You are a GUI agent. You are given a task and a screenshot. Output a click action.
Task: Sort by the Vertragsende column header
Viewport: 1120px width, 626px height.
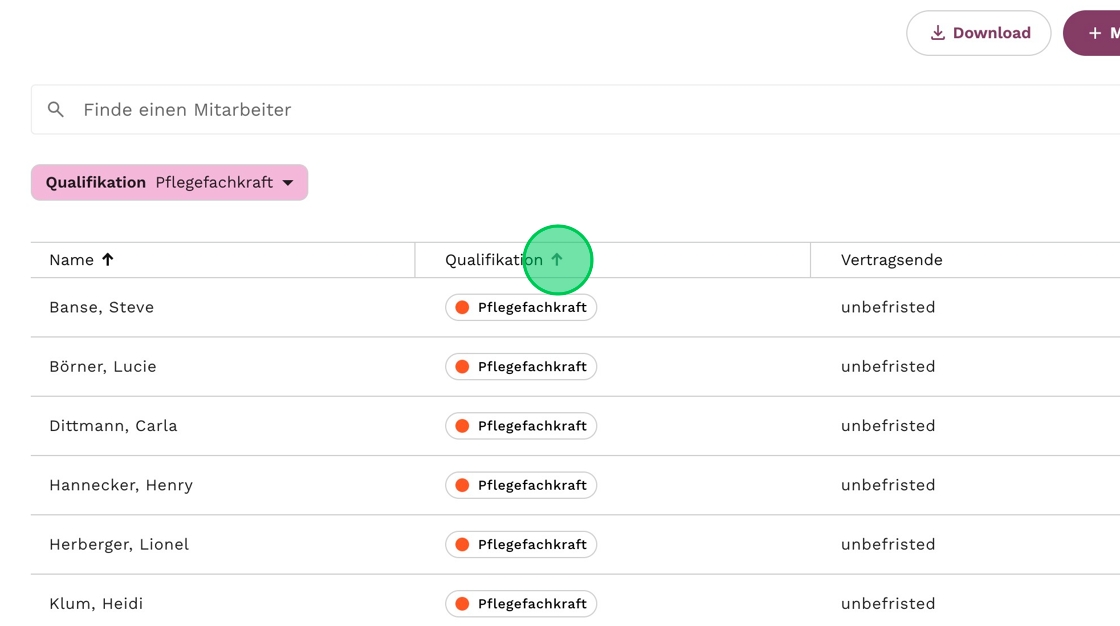coord(891,260)
